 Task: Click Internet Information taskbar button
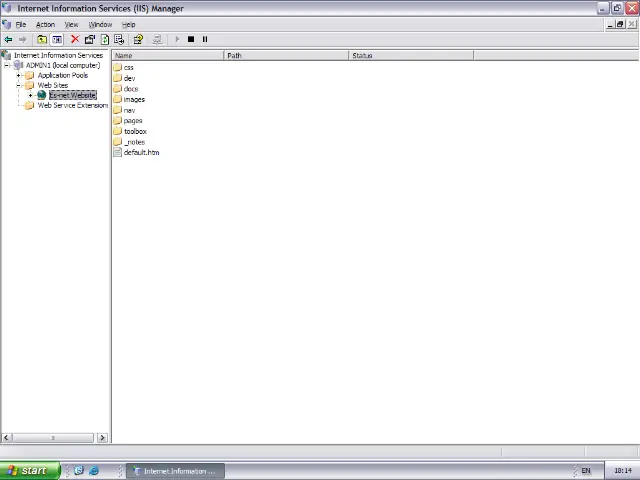pos(176,471)
